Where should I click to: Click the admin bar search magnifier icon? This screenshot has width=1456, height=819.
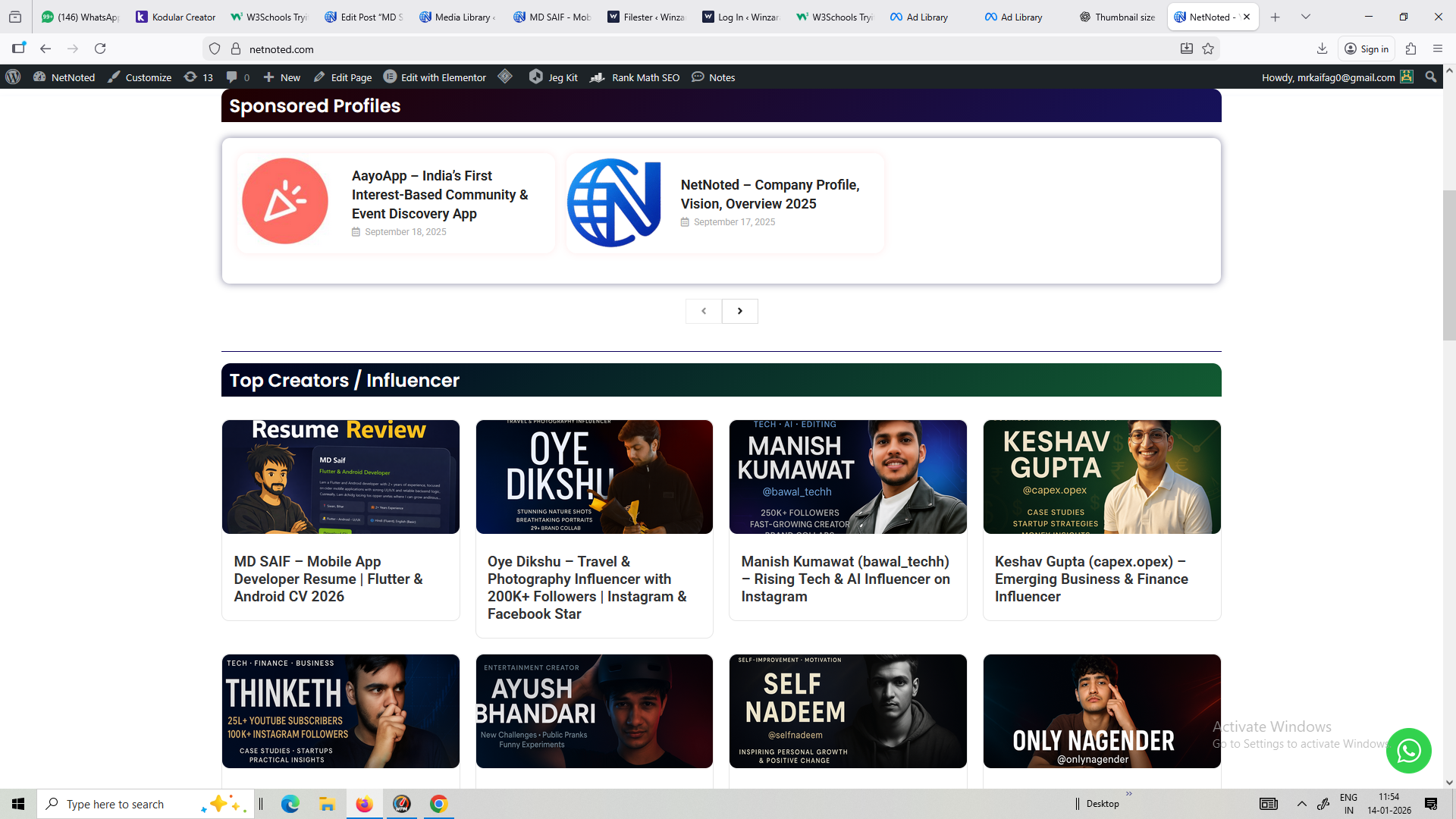pyautogui.click(x=1430, y=77)
